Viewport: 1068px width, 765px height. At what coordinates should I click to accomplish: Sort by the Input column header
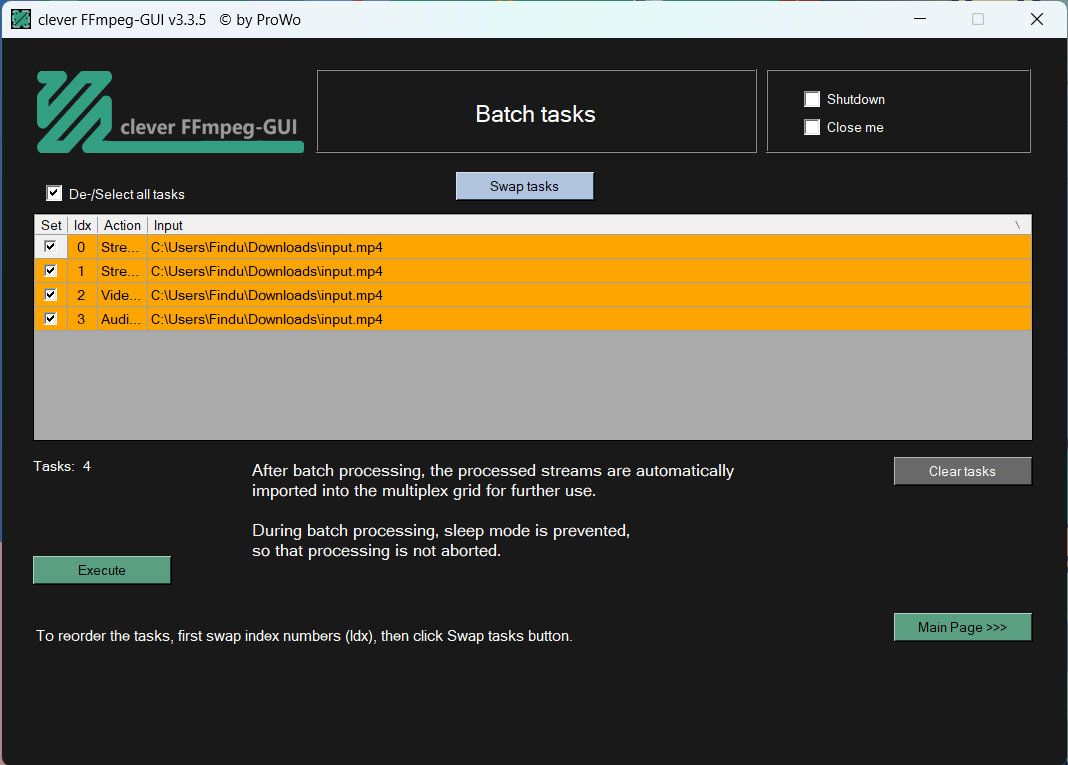(589, 225)
